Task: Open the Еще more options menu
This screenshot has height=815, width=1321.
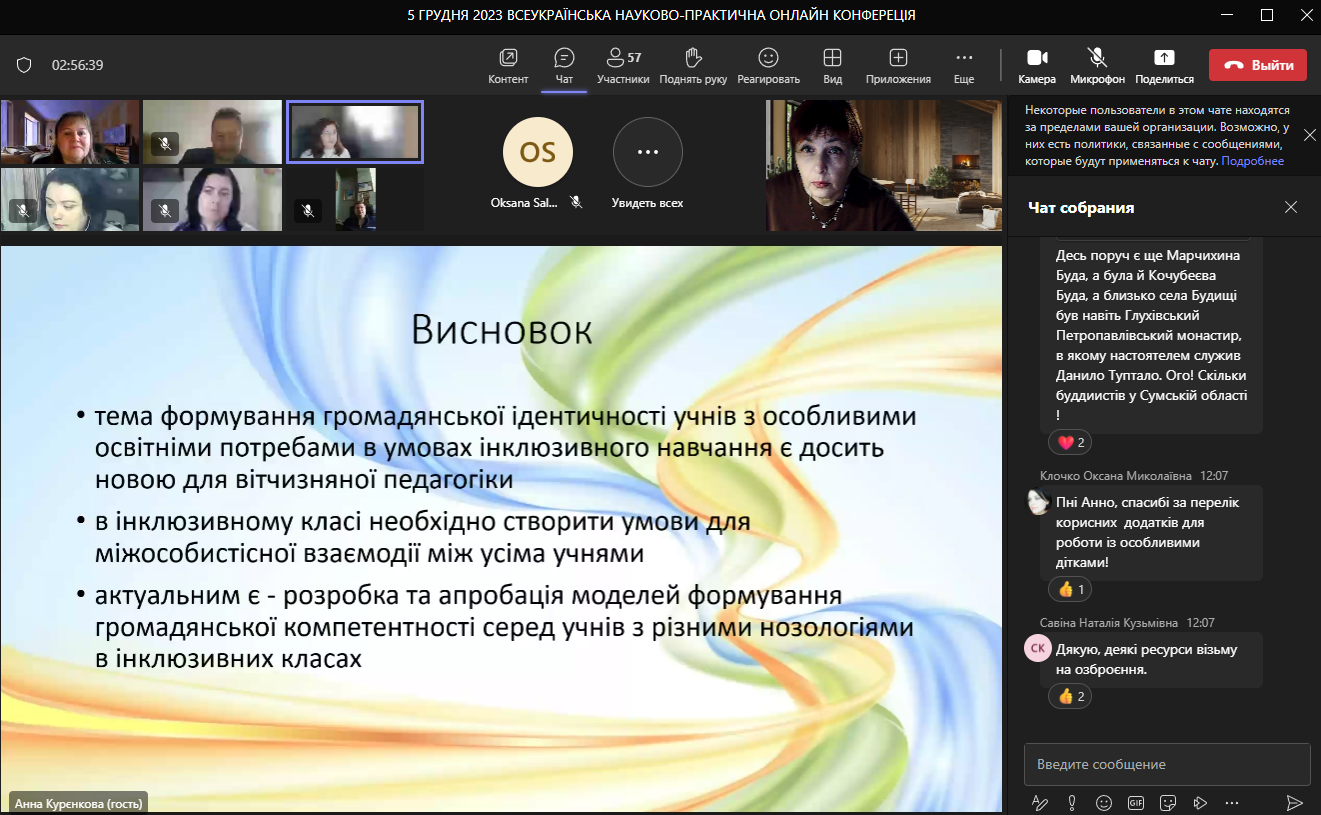Action: (964, 66)
